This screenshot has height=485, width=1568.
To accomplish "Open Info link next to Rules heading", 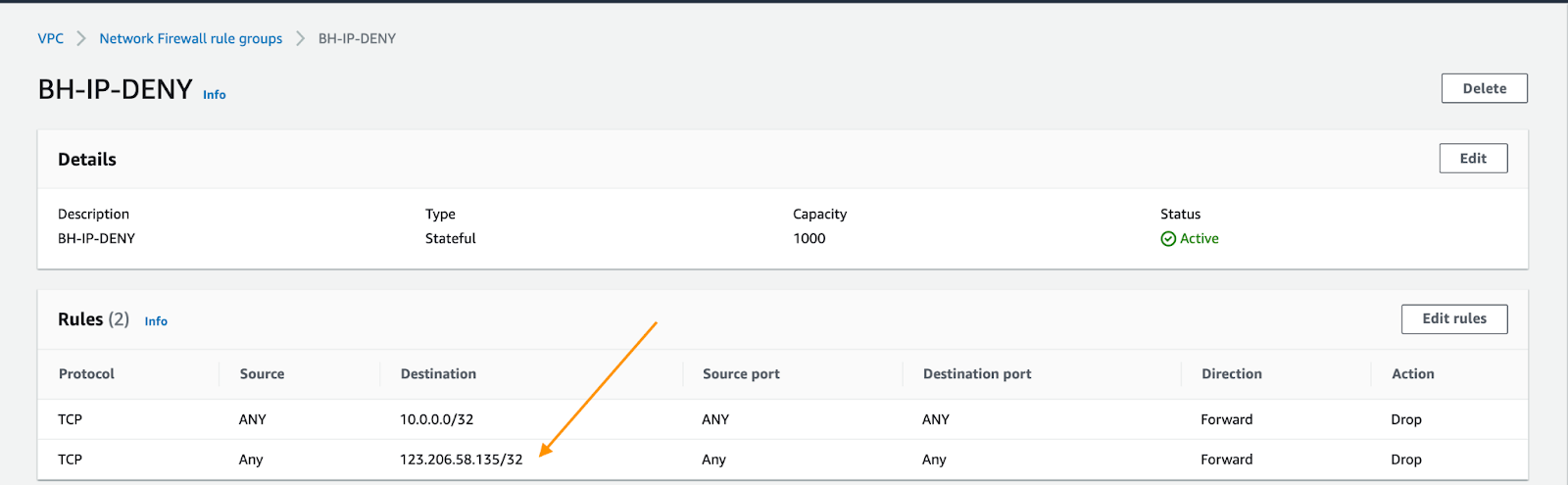I will [156, 321].
